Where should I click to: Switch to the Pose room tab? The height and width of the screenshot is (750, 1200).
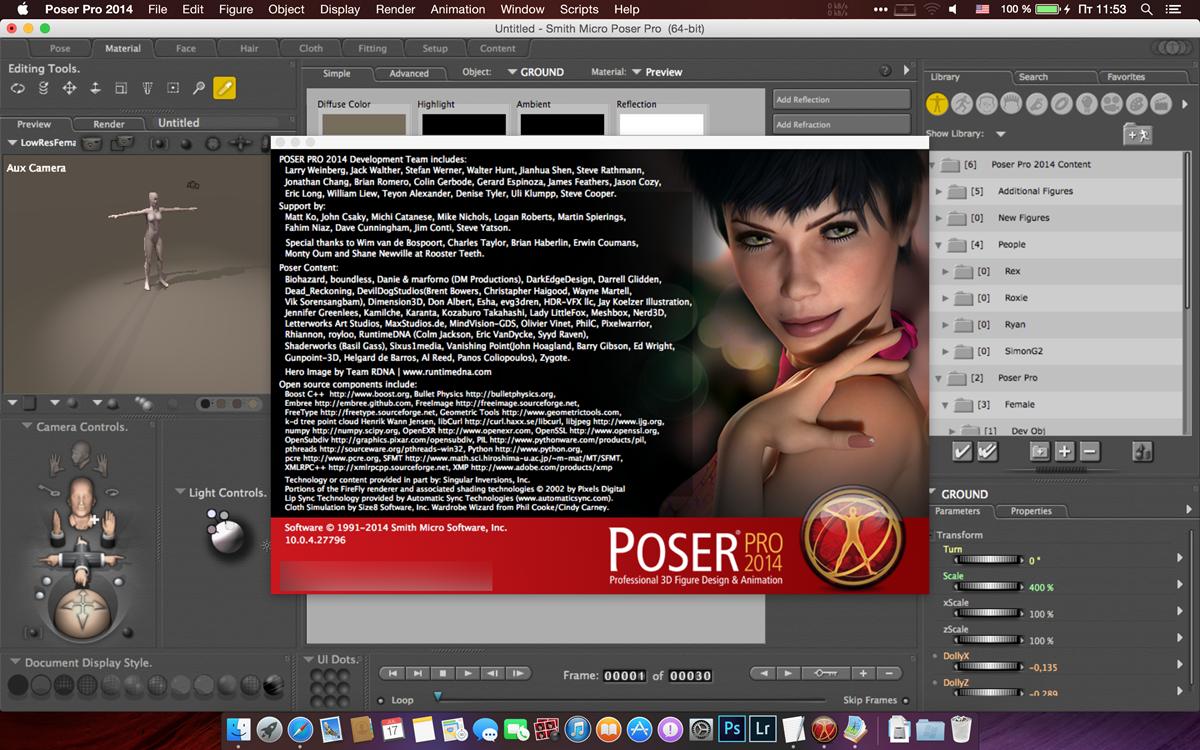[x=60, y=48]
